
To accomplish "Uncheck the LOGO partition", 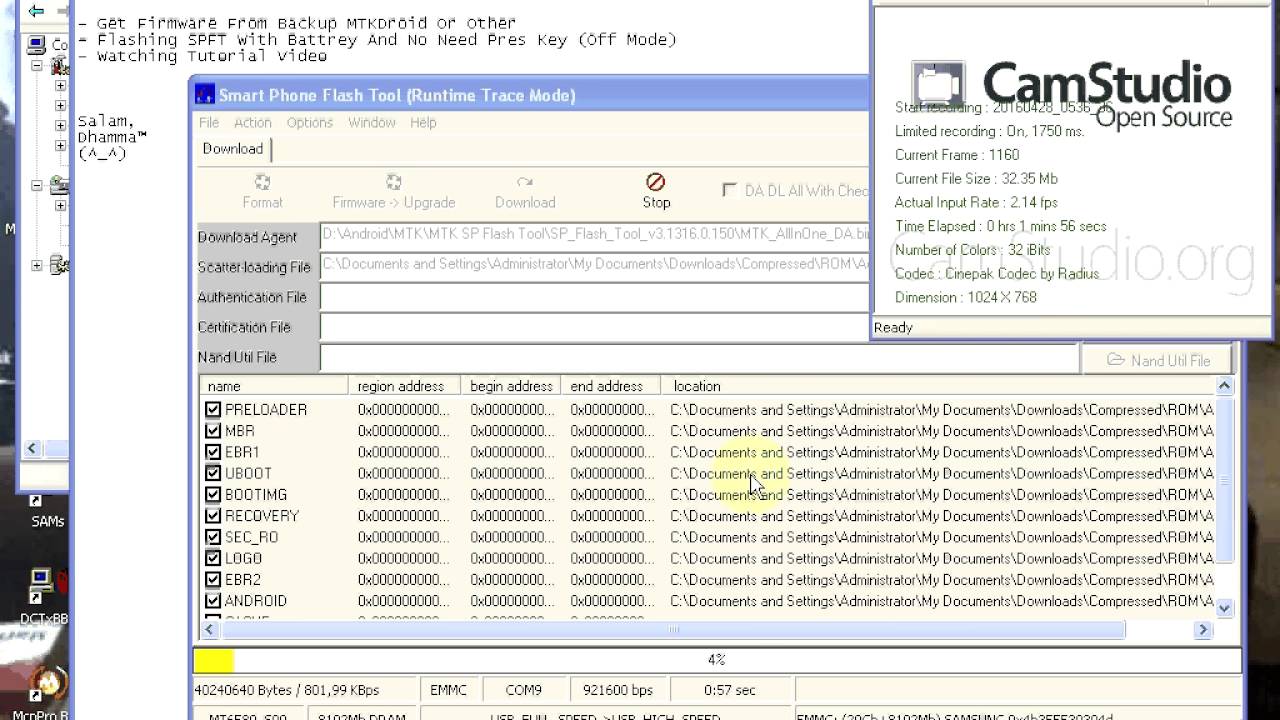I will tap(213, 558).
